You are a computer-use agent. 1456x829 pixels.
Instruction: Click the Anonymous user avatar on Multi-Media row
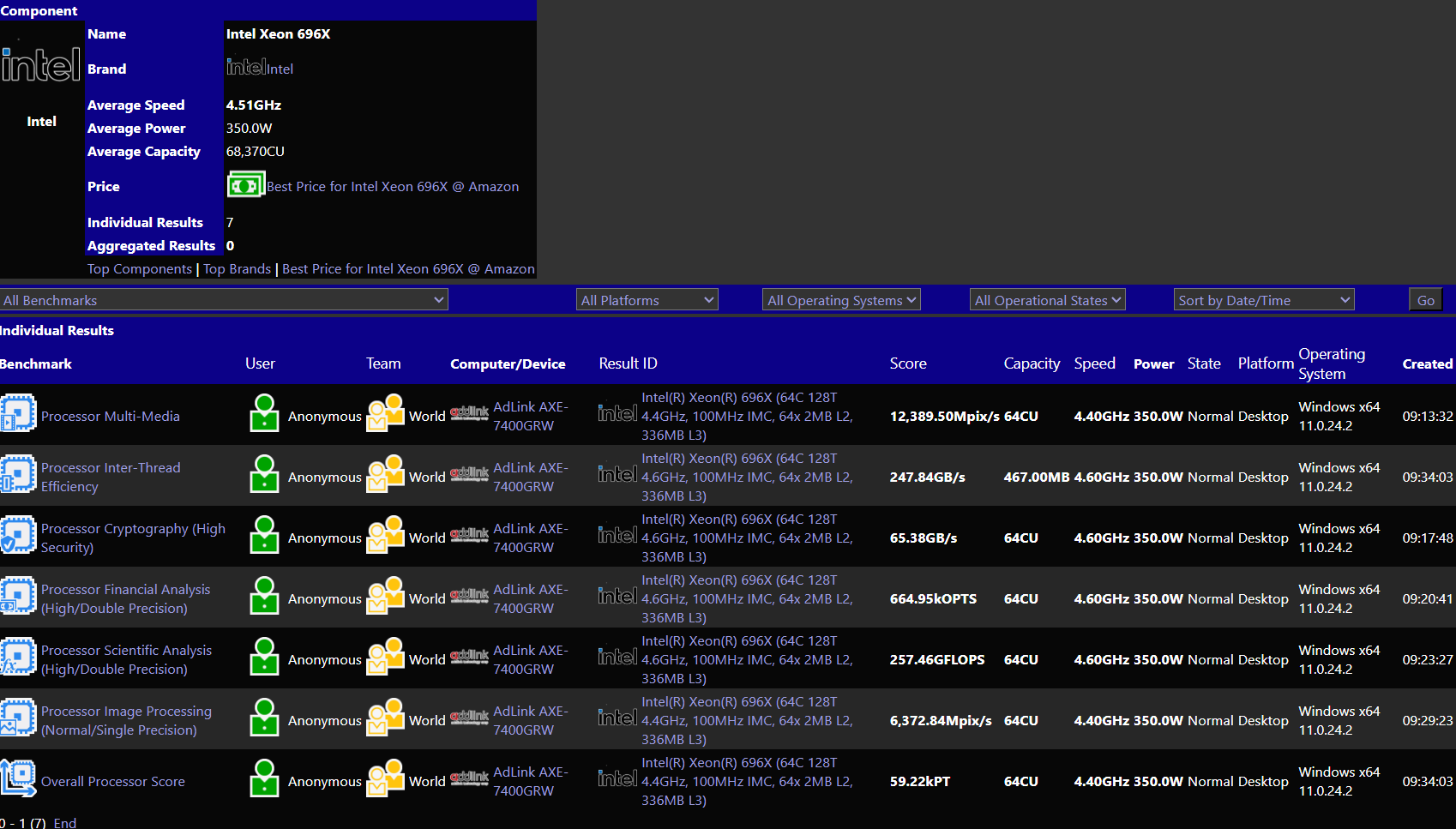click(263, 412)
